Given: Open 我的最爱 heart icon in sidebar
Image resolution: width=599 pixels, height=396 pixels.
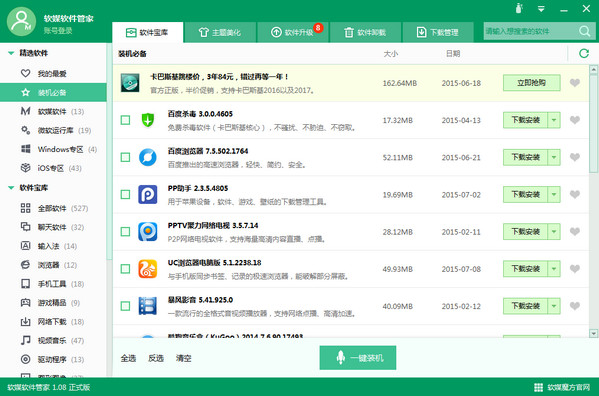Looking at the screenshot, I should click(26, 73).
